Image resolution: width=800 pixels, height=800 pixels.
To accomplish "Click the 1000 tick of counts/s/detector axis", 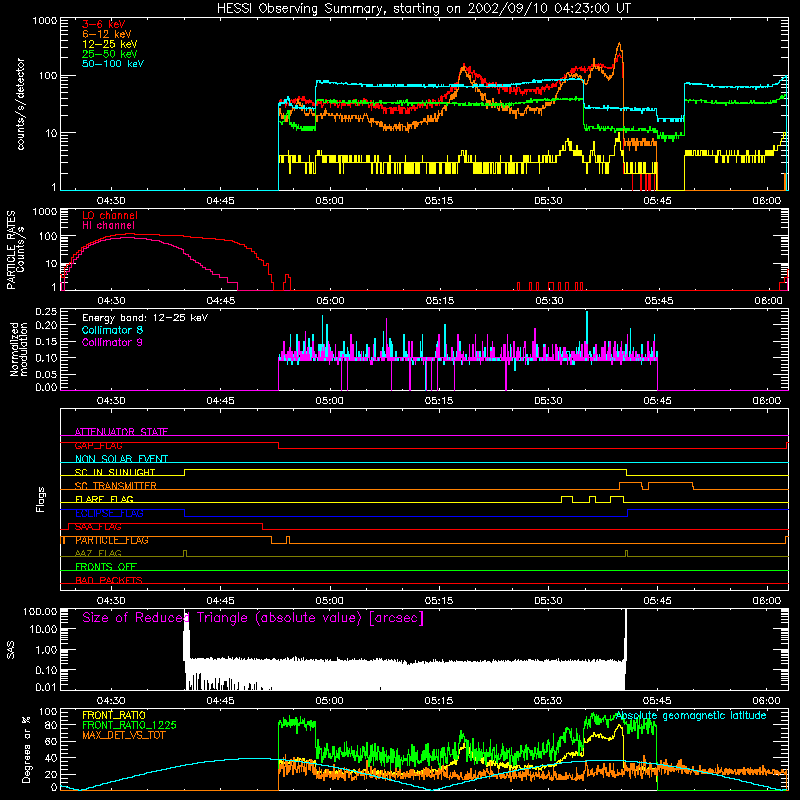I will pyautogui.click(x=45, y=21).
